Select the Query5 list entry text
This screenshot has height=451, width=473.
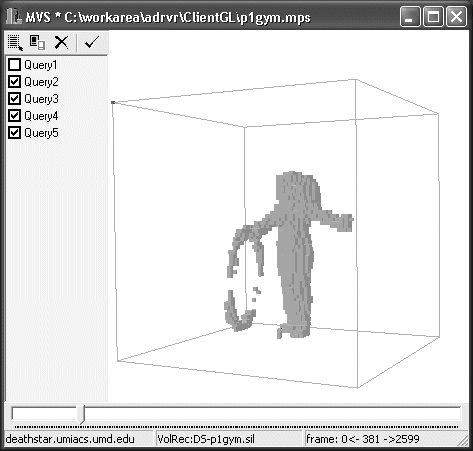(41, 133)
